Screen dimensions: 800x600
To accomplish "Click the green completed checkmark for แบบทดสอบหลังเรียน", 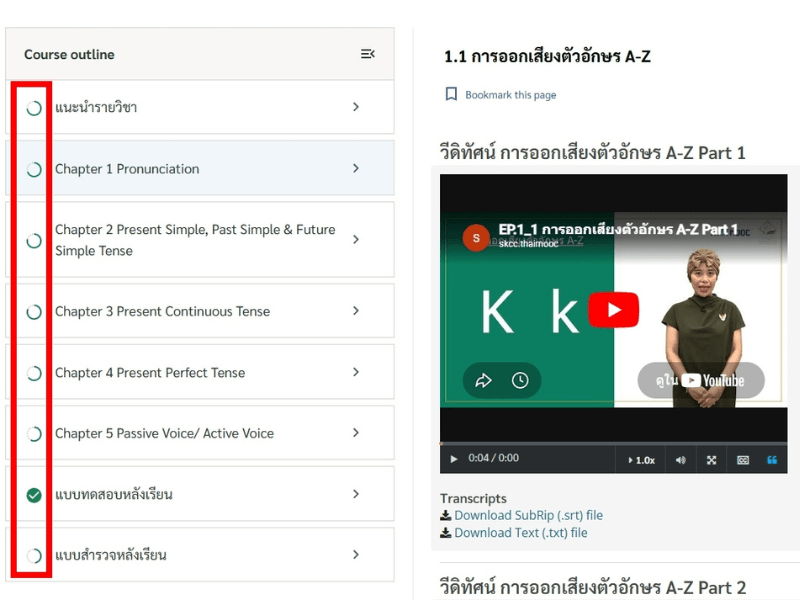I will pyautogui.click(x=34, y=495).
